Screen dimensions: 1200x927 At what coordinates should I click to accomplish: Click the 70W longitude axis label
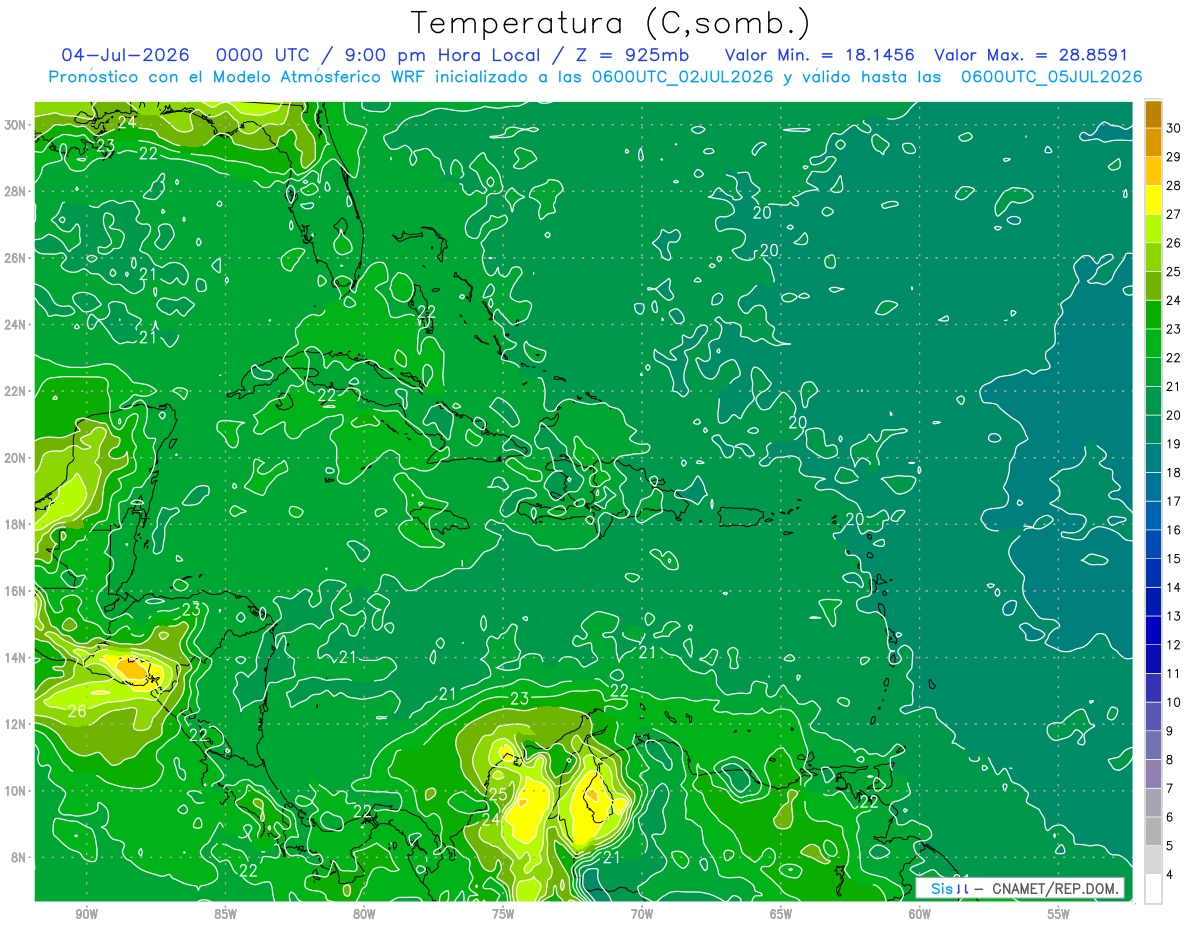click(642, 915)
